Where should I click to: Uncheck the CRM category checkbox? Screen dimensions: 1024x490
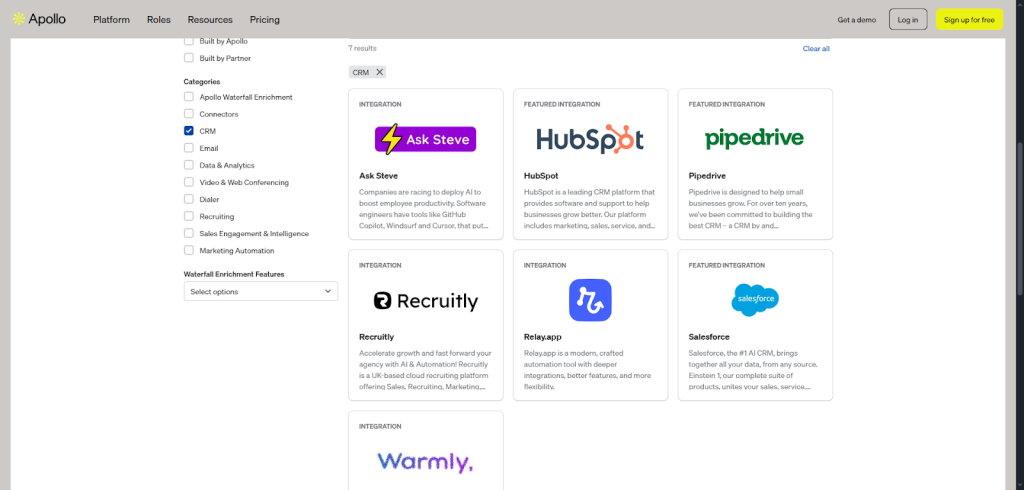[189, 131]
